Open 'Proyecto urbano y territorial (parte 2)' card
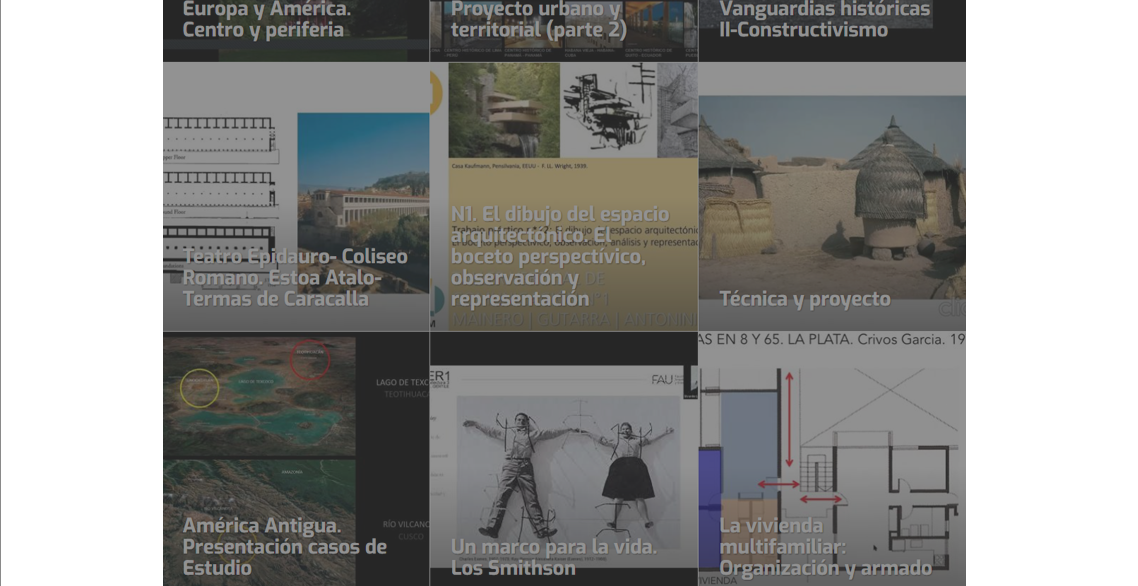1138x586 pixels. click(564, 30)
